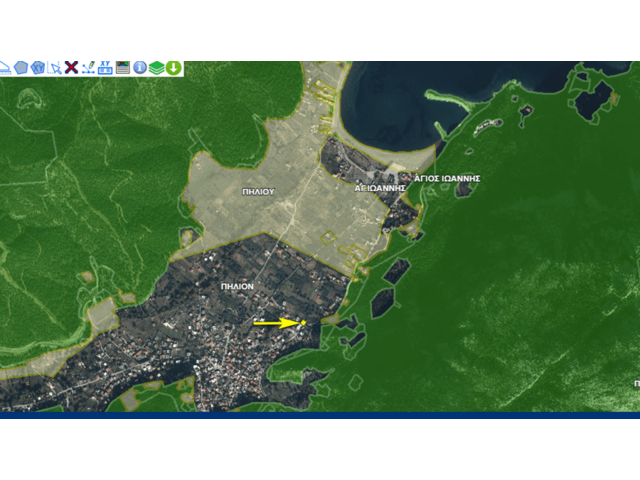Click the red X clear tool

tap(72, 68)
